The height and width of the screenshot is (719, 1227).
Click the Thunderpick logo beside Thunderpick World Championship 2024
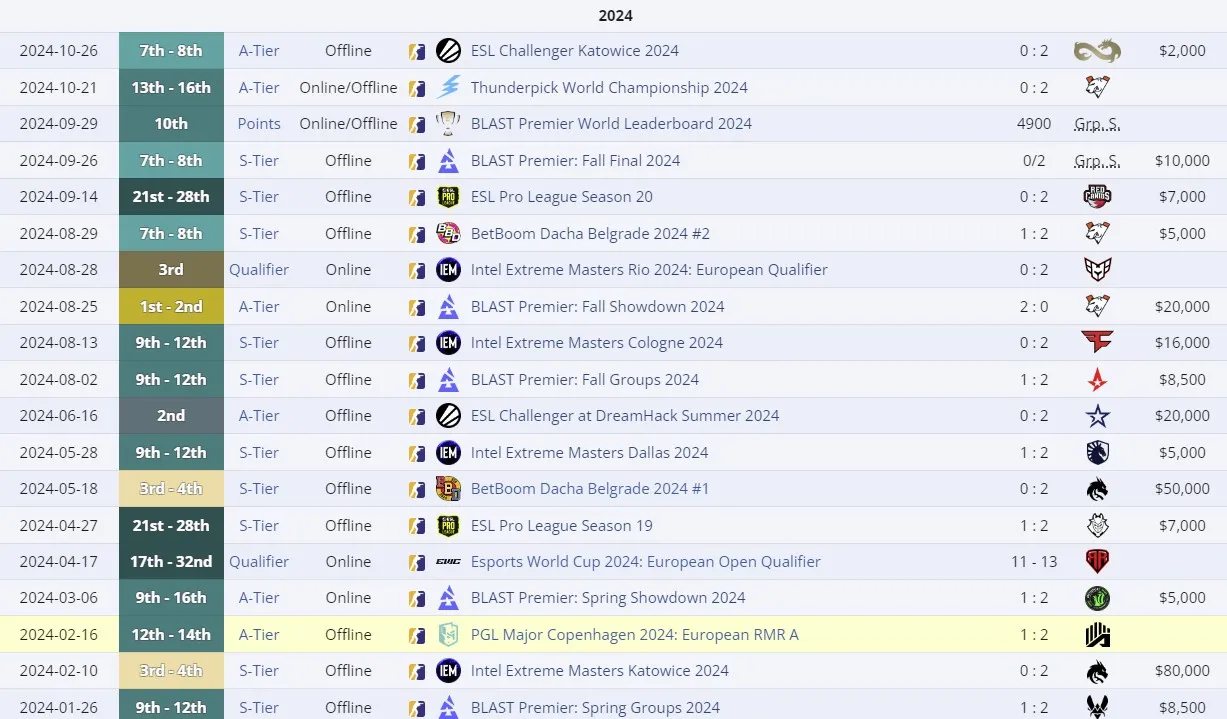449,87
